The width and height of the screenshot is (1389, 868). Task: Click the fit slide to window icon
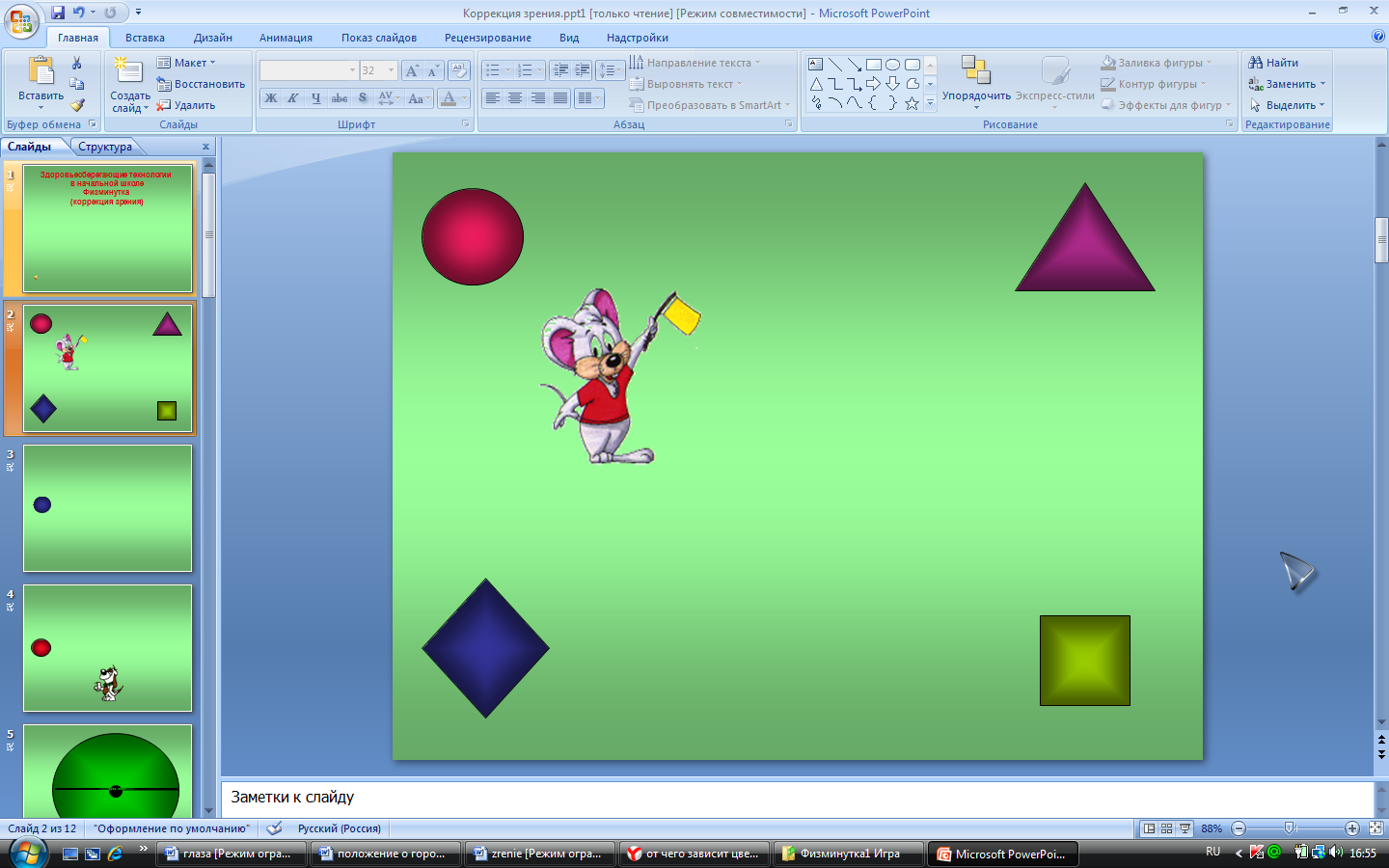tap(1376, 828)
